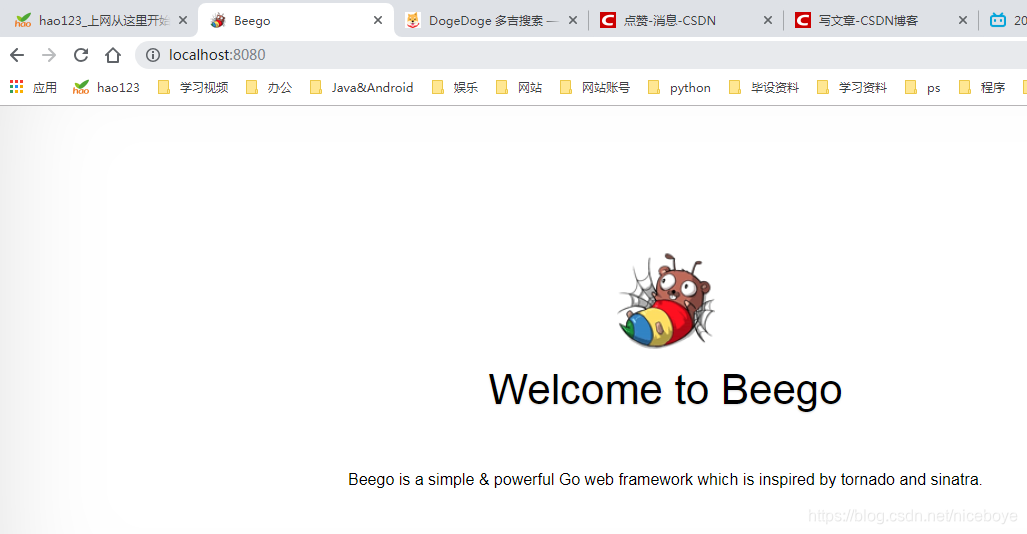Open the ps bookmark folder
Screen dimensions: 1027x534
[x=922, y=87]
